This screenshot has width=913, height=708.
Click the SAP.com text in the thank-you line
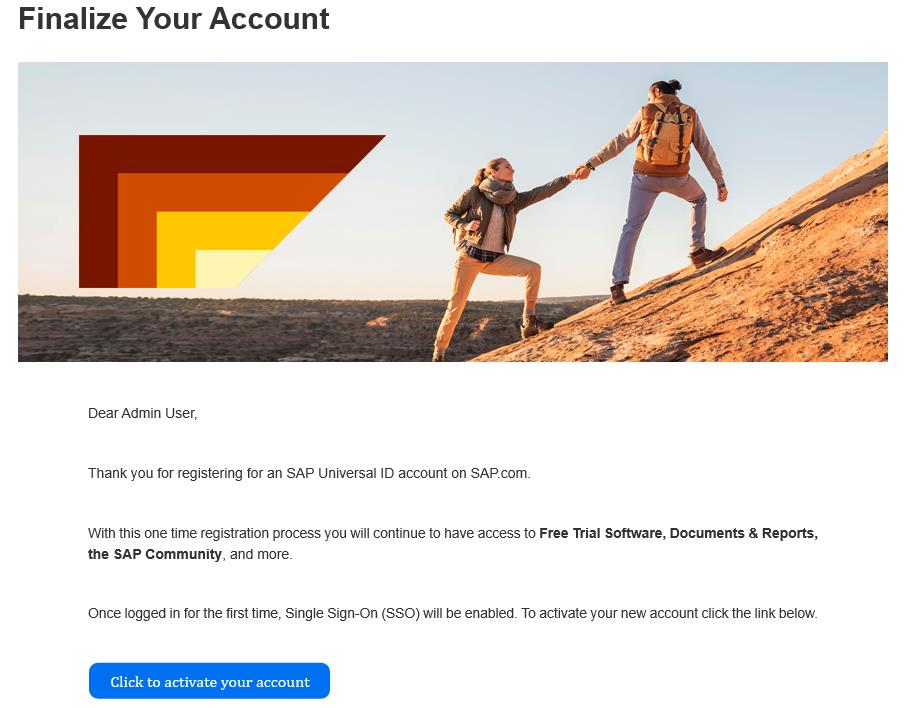[x=499, y=473]
